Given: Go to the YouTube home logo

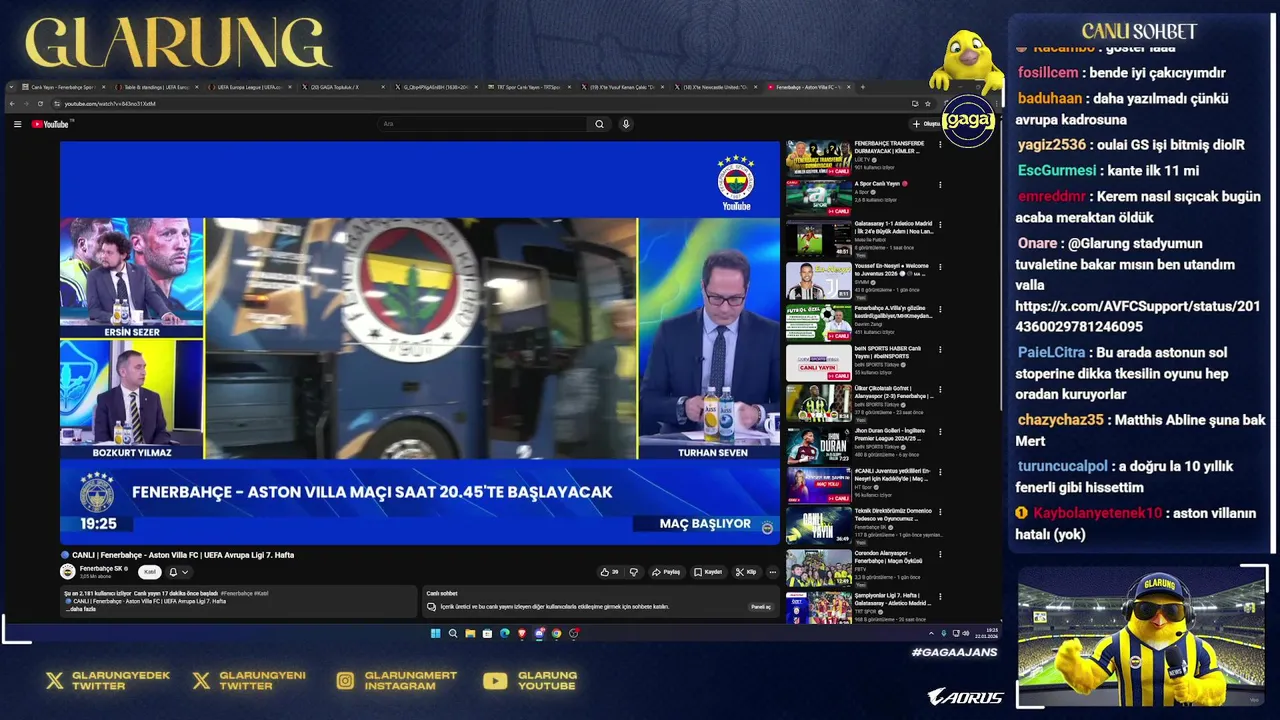Looking at the screenshot, I should click(x=50, y=124).
